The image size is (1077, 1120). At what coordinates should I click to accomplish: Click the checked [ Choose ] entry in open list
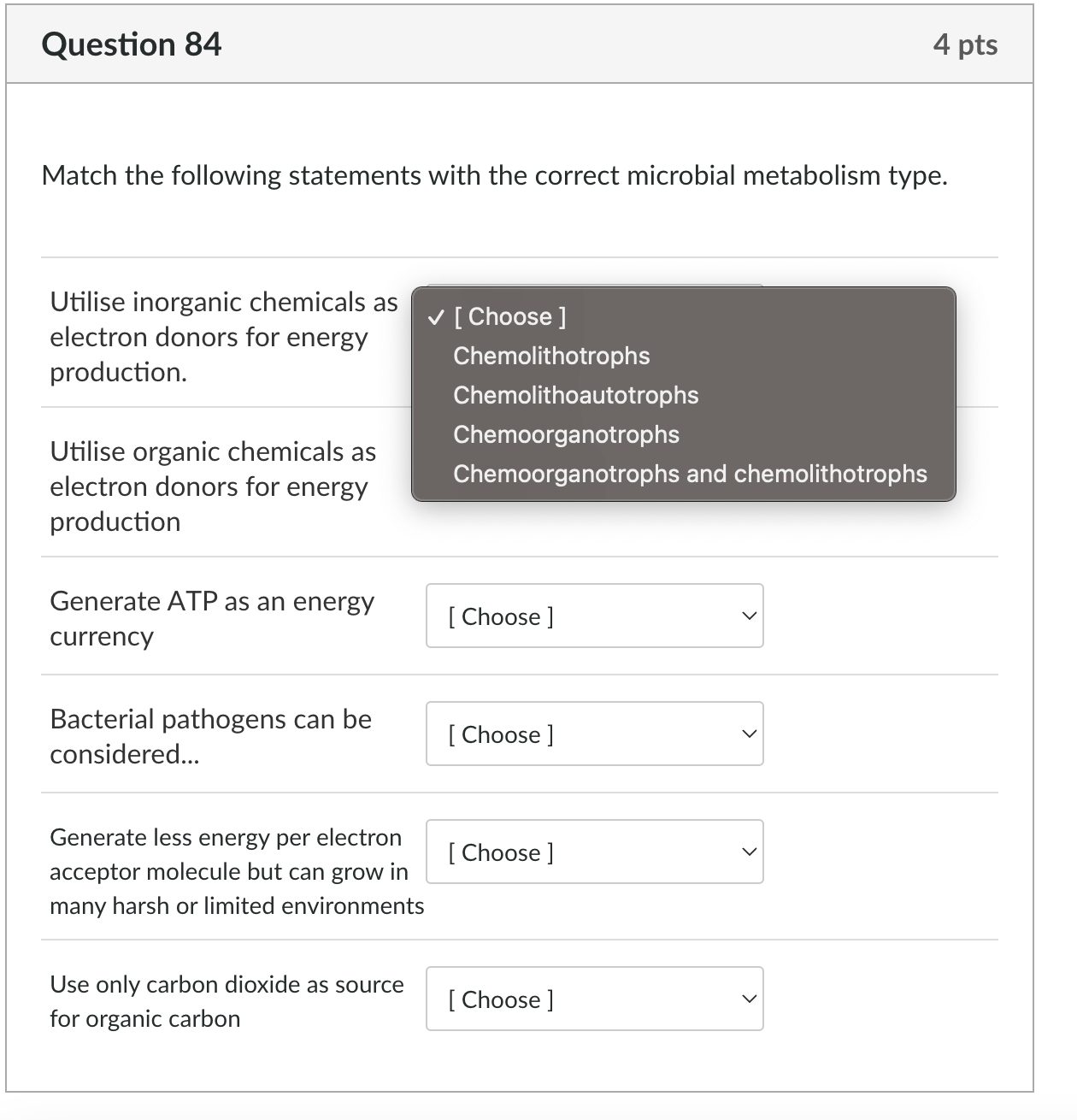[510, 316]
